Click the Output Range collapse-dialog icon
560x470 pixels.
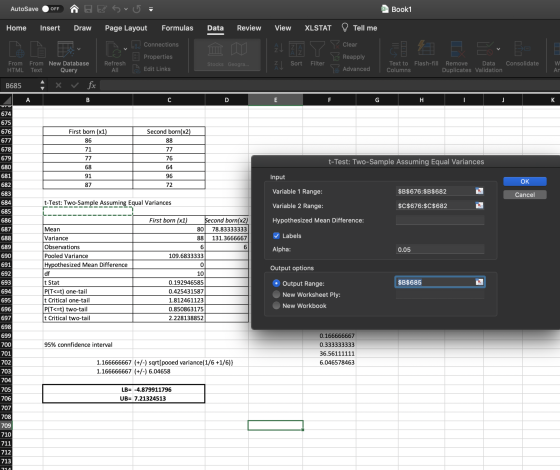pos(479,282)
